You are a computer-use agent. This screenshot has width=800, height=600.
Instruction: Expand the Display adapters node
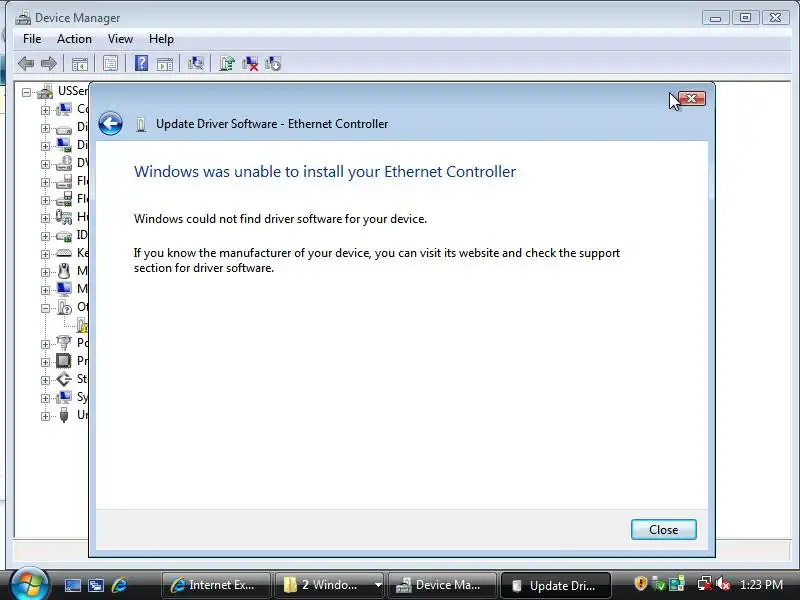pos(45,146)
